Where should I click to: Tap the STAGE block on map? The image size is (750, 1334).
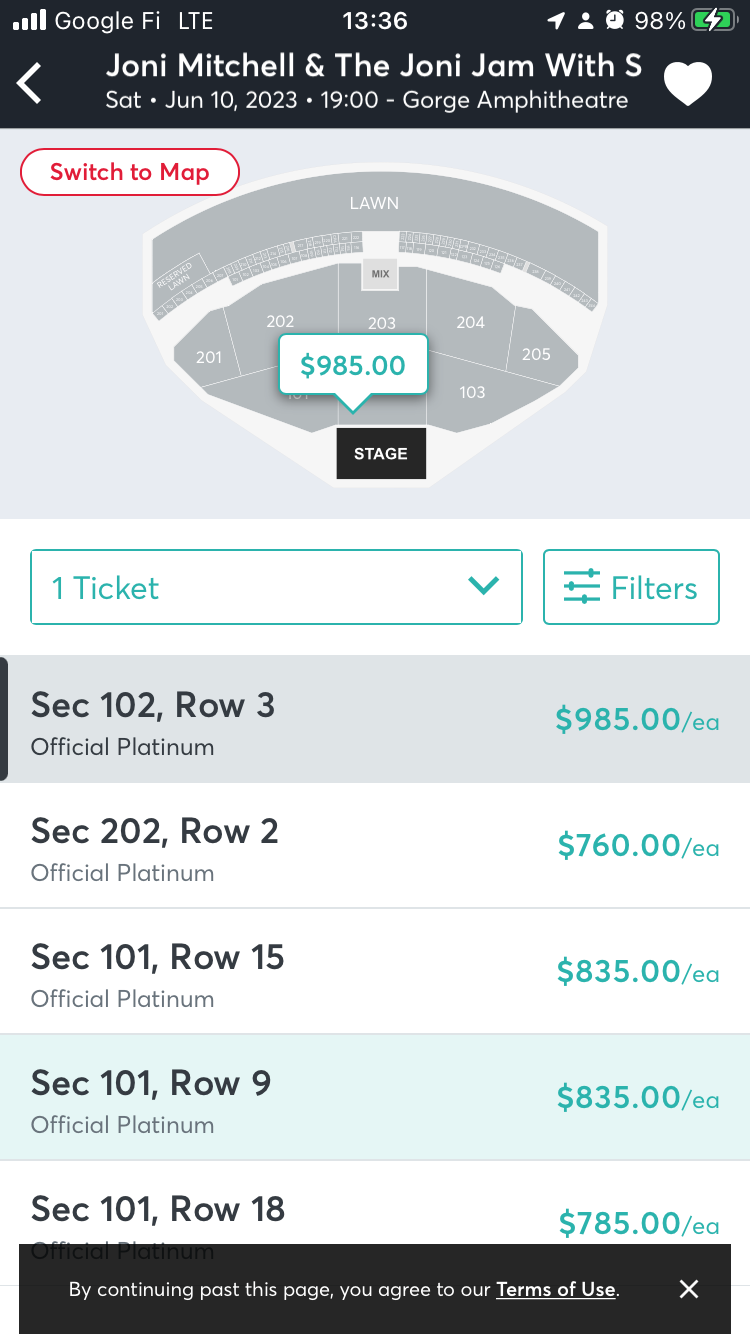(x=381, y=453)
